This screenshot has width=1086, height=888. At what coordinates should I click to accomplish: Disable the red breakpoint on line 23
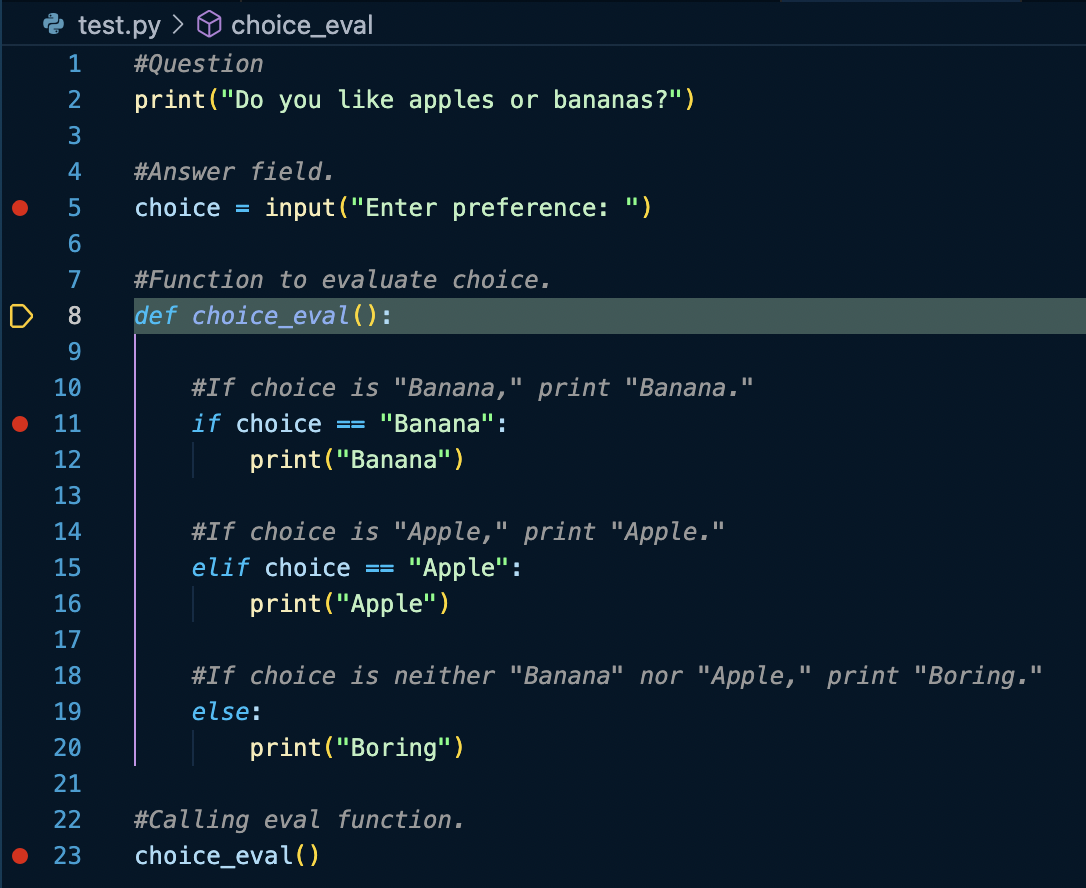[x=20, y=856]
